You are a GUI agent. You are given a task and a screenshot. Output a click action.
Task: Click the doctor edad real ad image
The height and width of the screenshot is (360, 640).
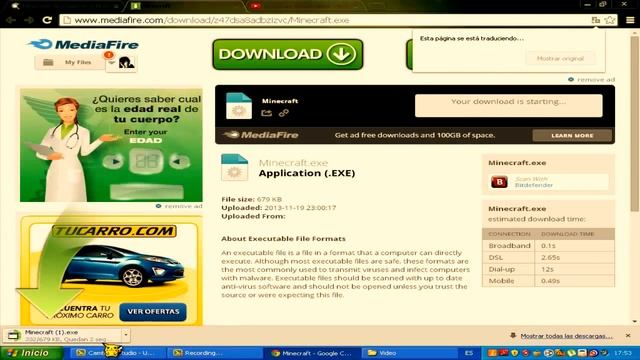tap(111, 145)
